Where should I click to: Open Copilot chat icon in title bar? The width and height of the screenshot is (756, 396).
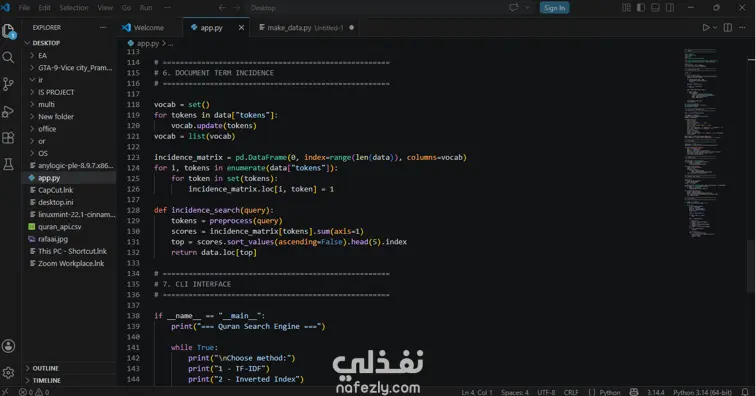[514, 7]
